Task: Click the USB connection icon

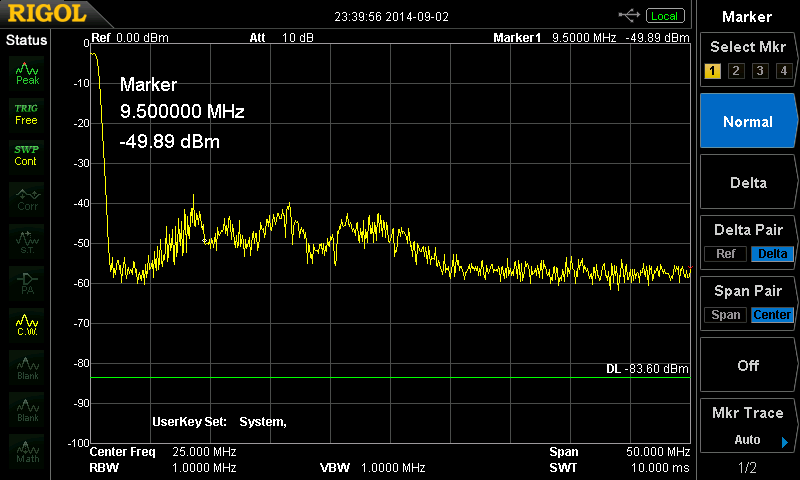Action: point(630,15)
